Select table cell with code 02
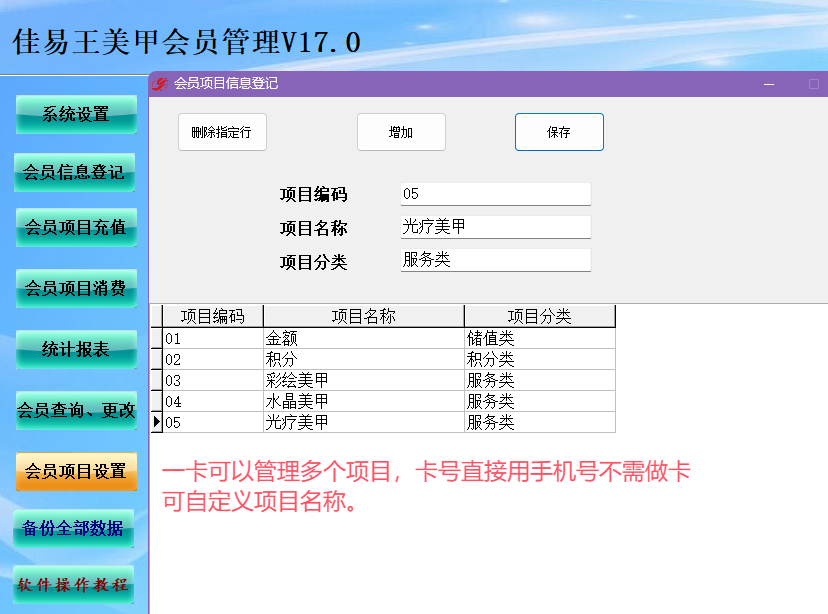828x614 pixels. pos(213,360)
